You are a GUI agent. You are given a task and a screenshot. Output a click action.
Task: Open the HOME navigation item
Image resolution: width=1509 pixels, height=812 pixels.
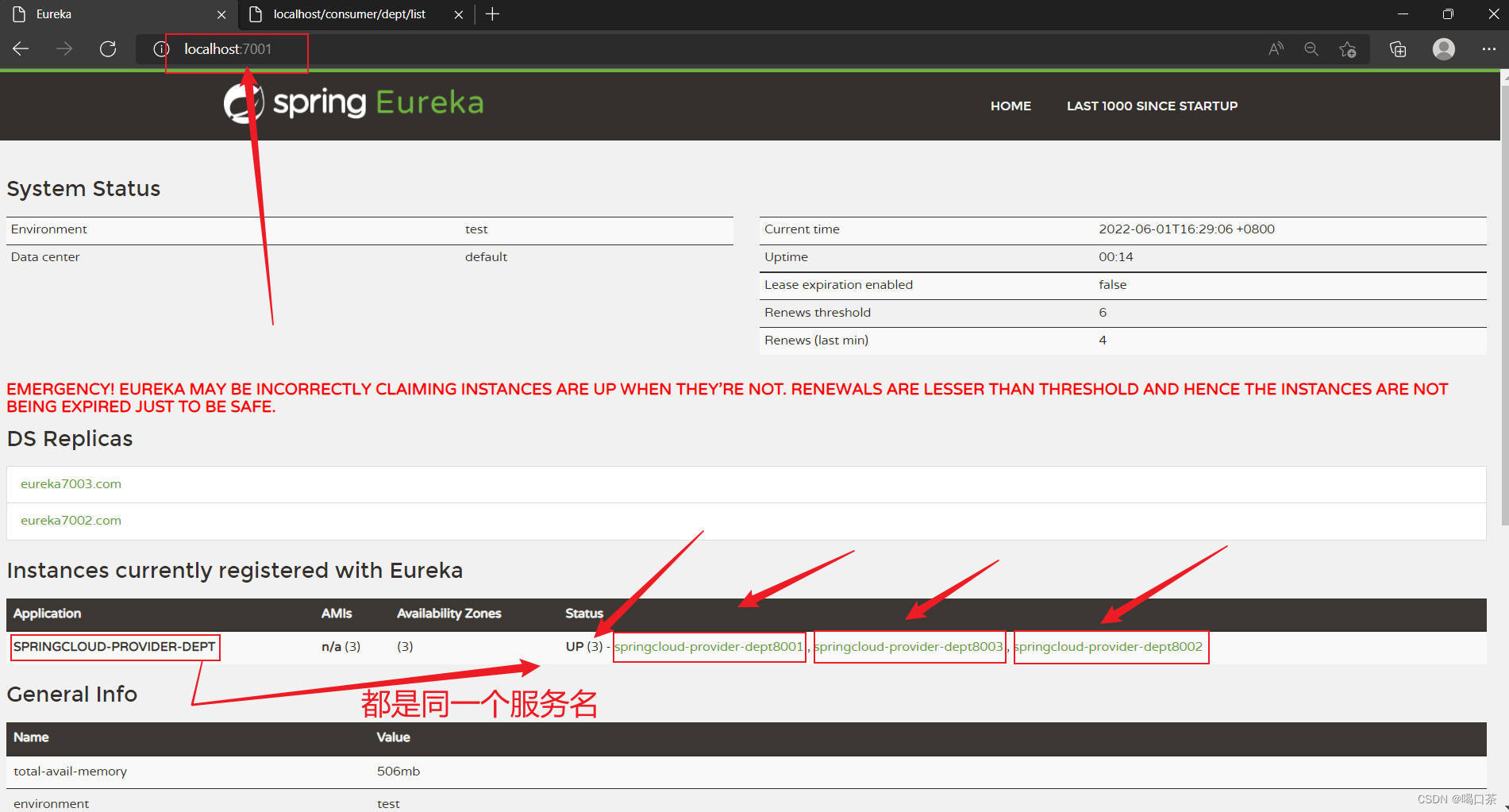[1010, 106]
